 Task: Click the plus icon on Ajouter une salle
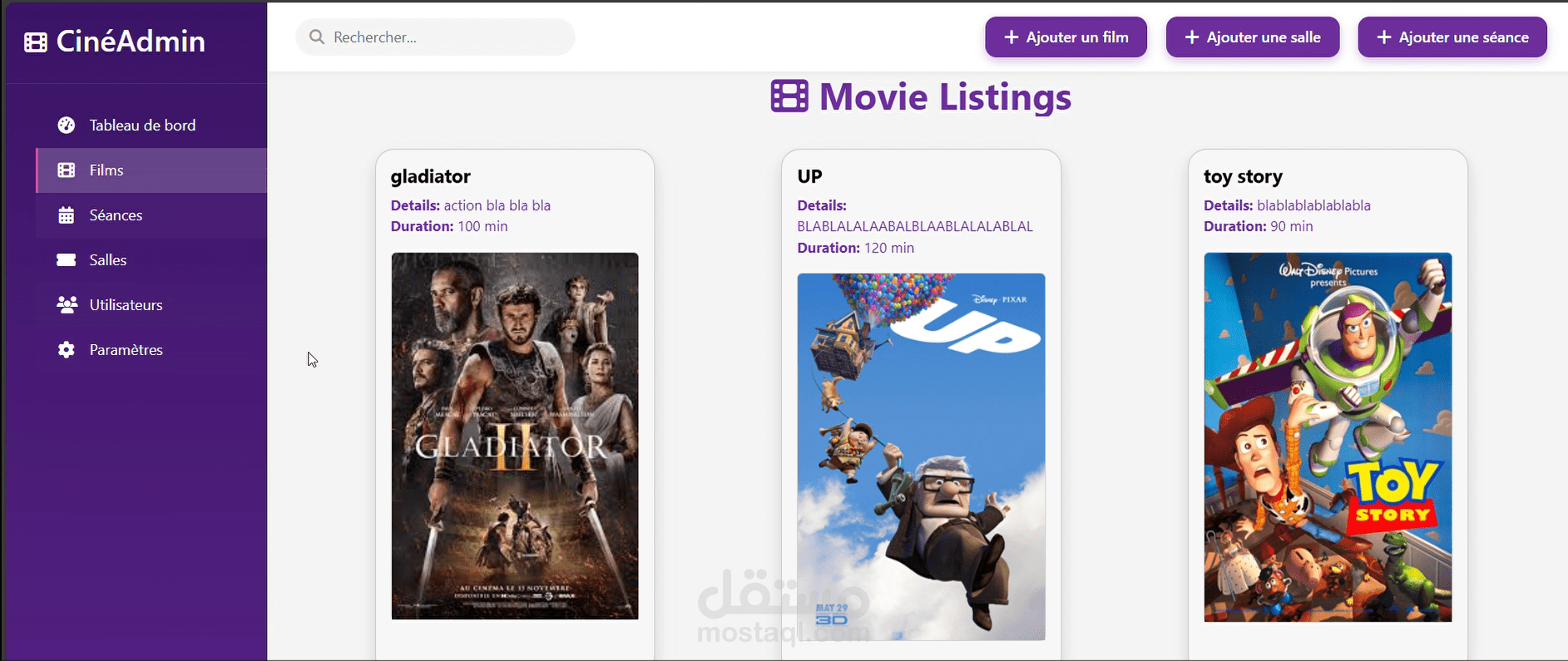1192,37
